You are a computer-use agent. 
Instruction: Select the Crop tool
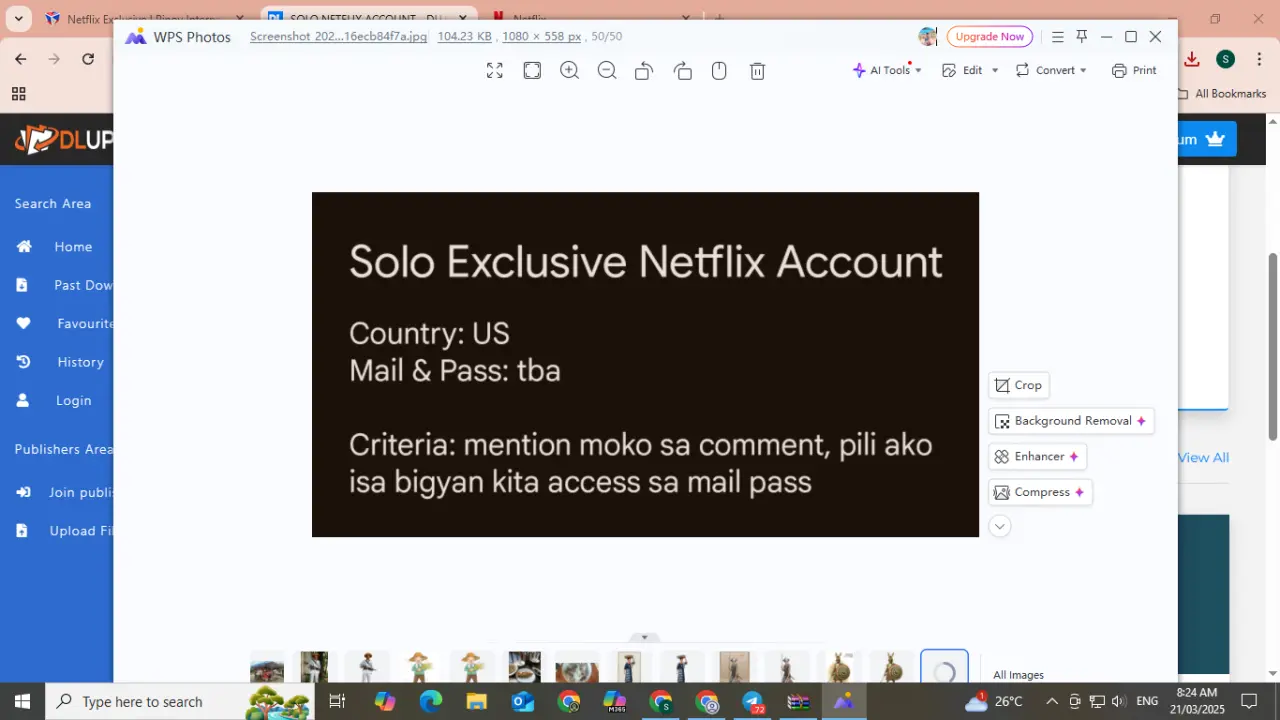(1019, 385)
